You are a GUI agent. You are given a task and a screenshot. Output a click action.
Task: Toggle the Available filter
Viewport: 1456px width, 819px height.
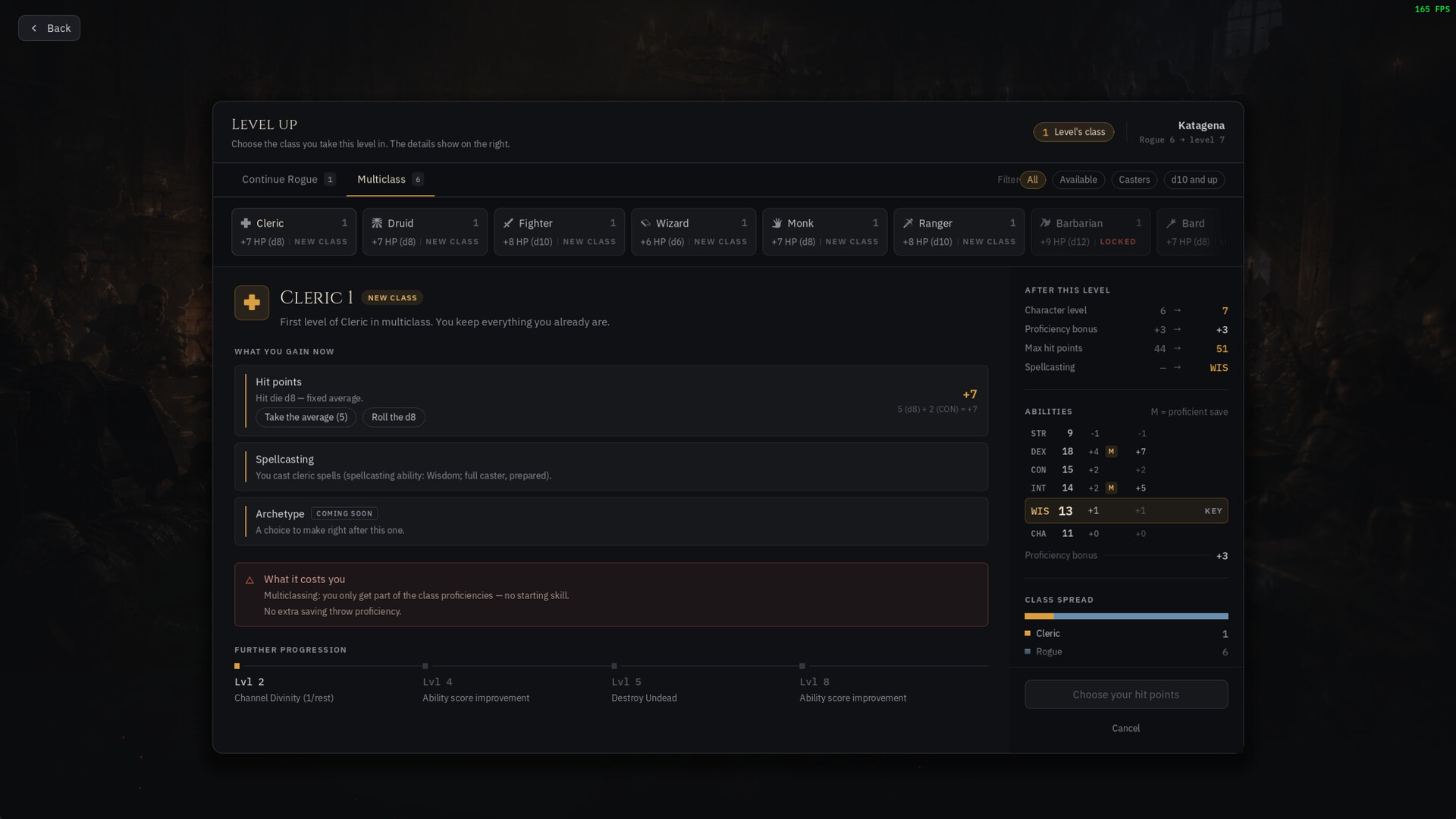point(1078,180)
